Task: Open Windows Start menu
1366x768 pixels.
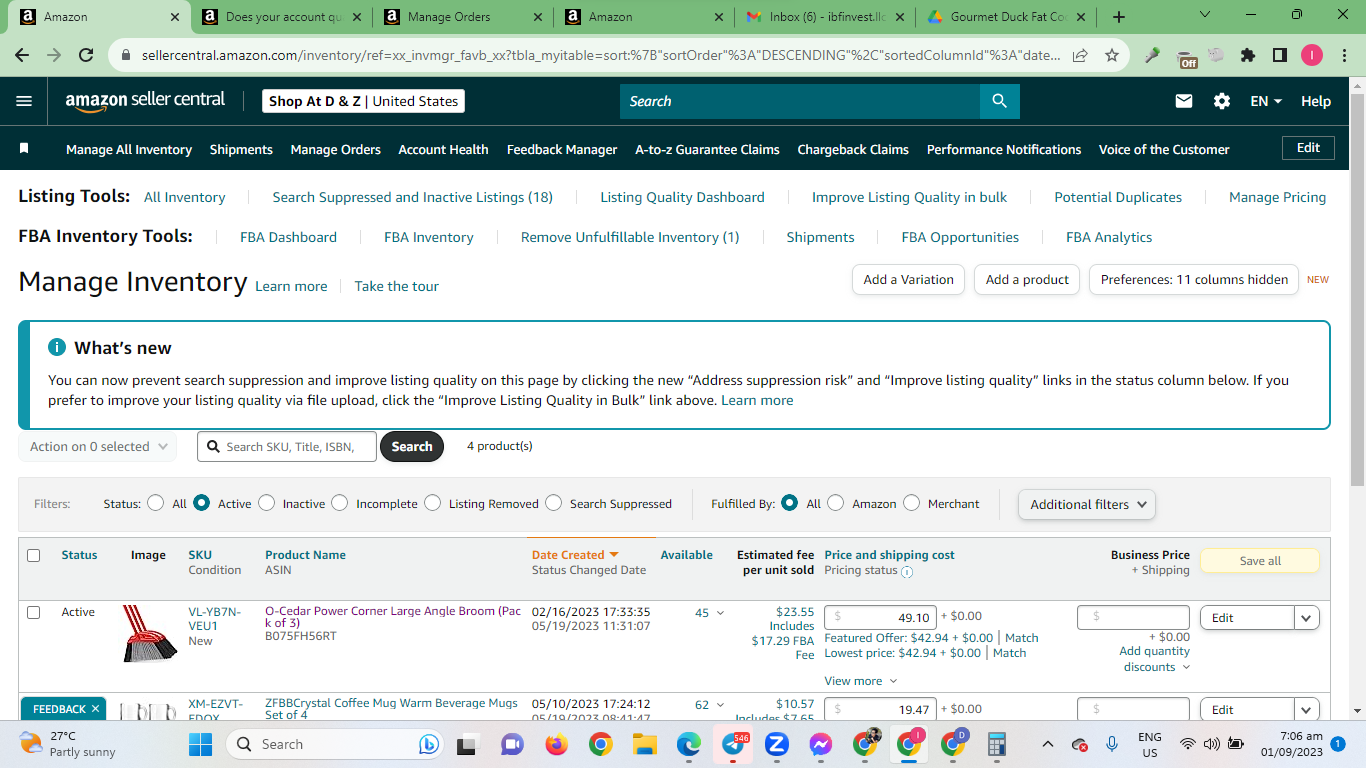Action: 201,744
